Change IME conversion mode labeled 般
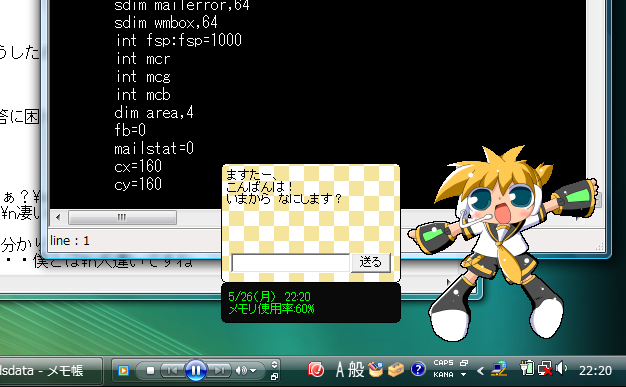The image size is (626, 387). [x=356, y=369]
